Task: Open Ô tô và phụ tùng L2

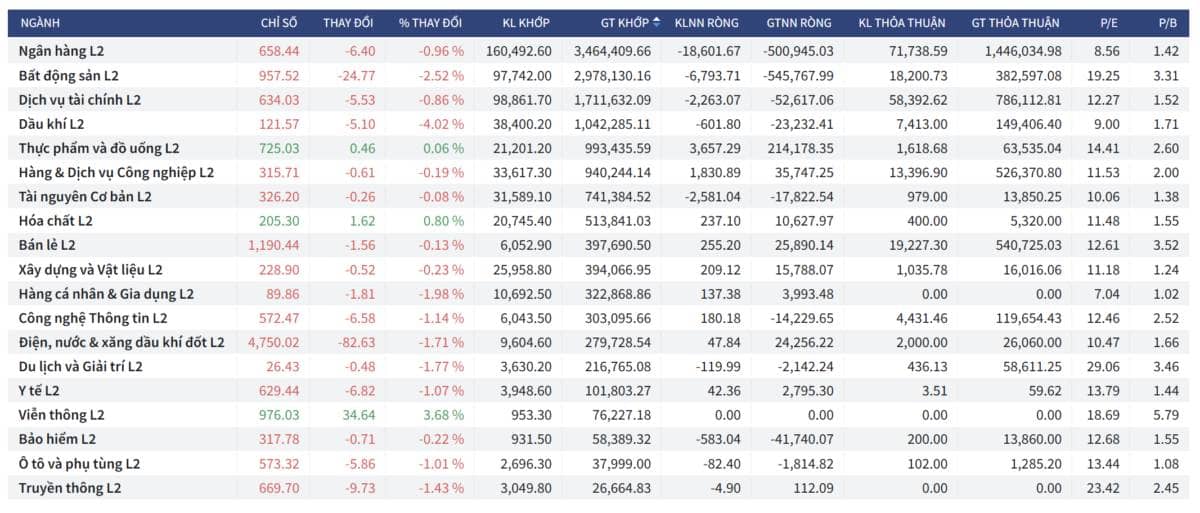Action: click(x=79, y=463)
